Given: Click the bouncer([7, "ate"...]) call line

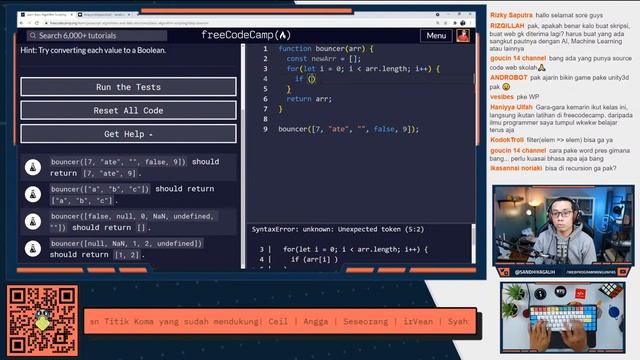Looking at the screenshot, I should 348,129.
